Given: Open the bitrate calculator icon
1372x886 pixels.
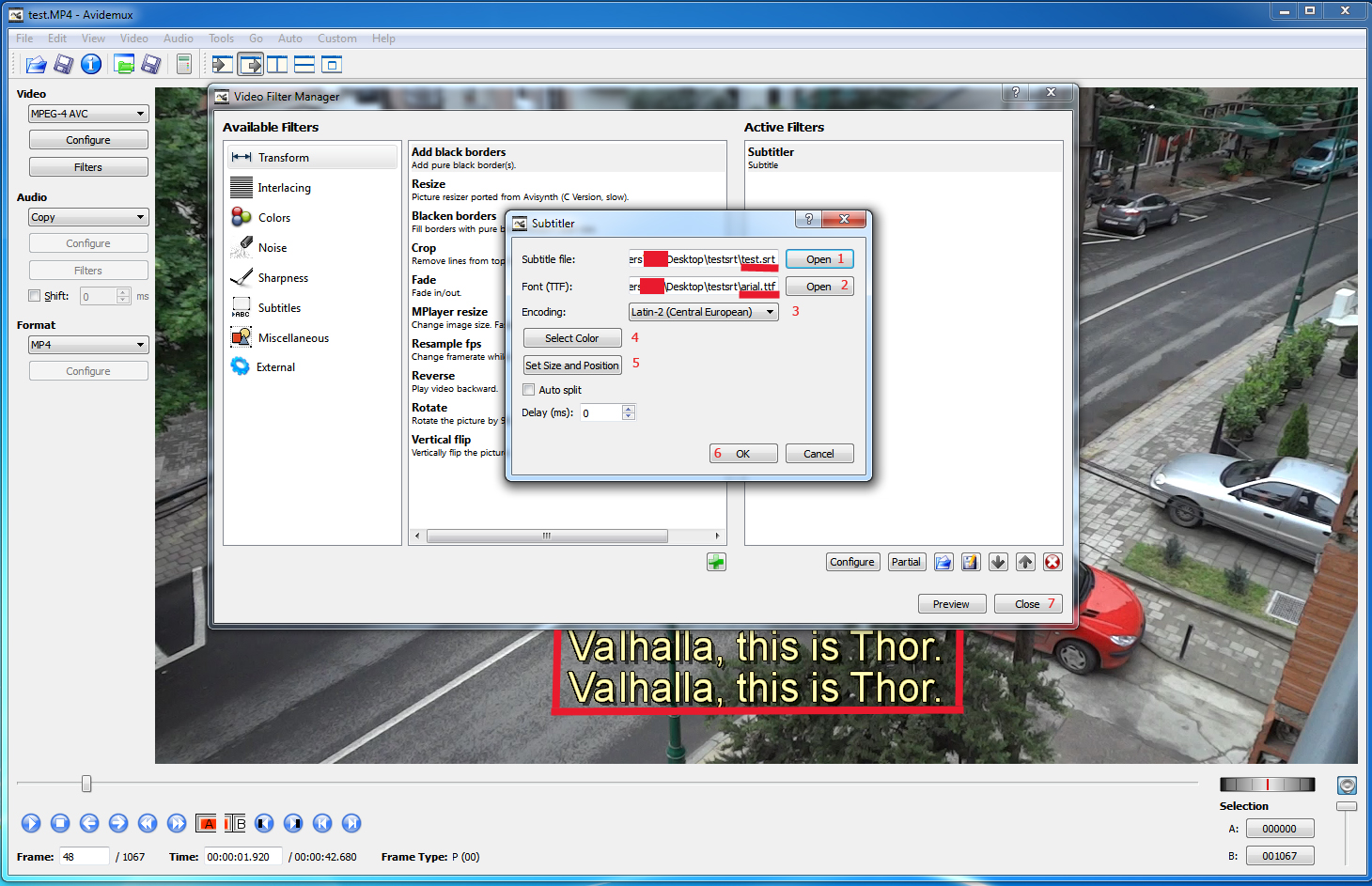Looking at the screenshot, I should 184,64.
